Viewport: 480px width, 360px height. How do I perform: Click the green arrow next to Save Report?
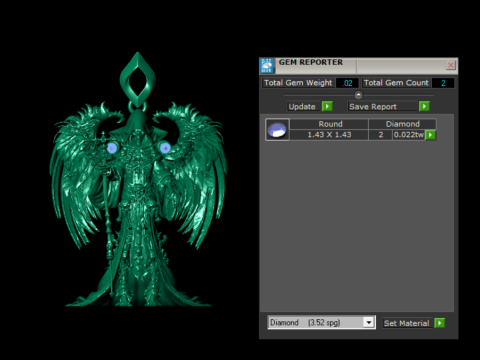tap(424, 106)
